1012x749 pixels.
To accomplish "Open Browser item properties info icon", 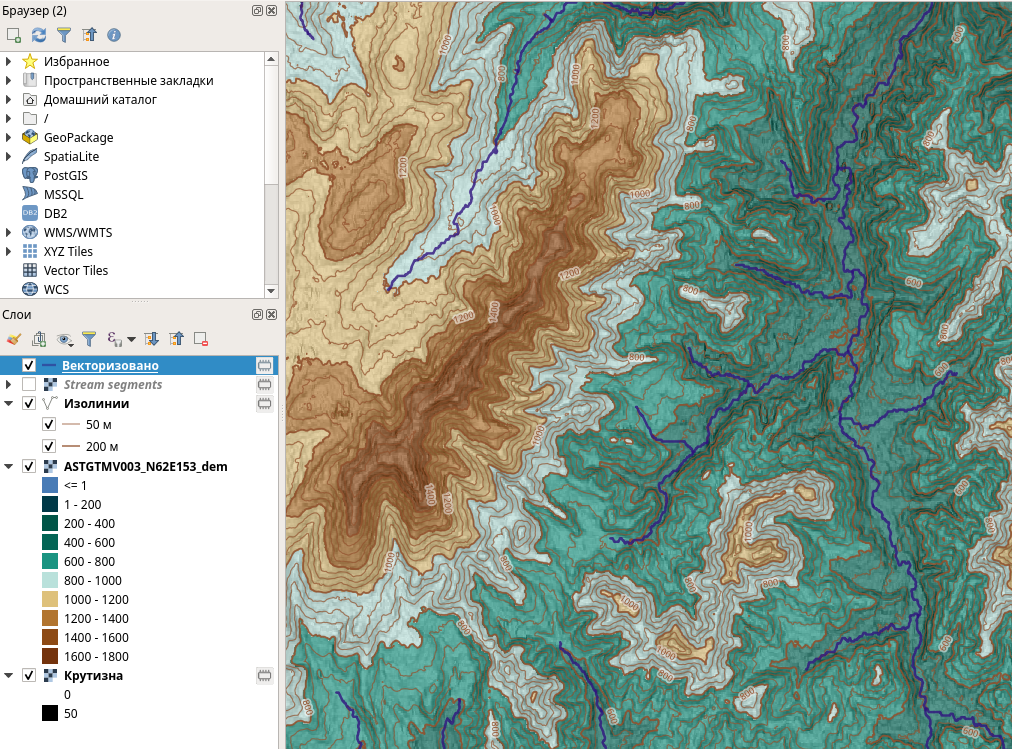I will point(114,35).
